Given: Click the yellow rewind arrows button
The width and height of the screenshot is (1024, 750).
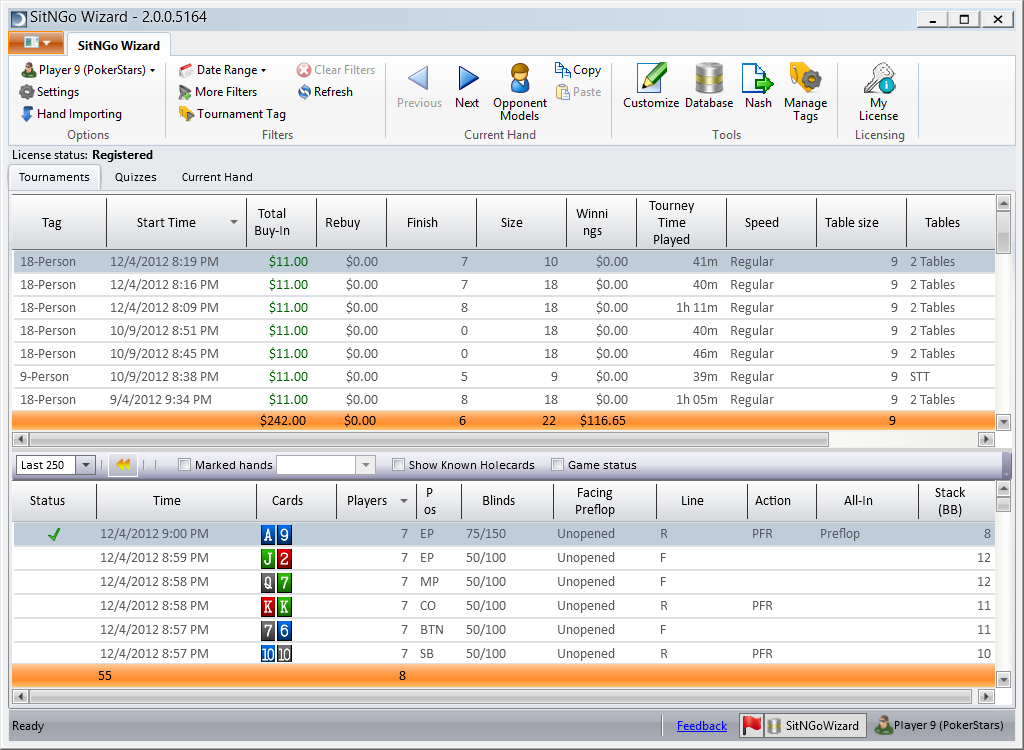Looking at the screenshot, I should tap(123, 465).
